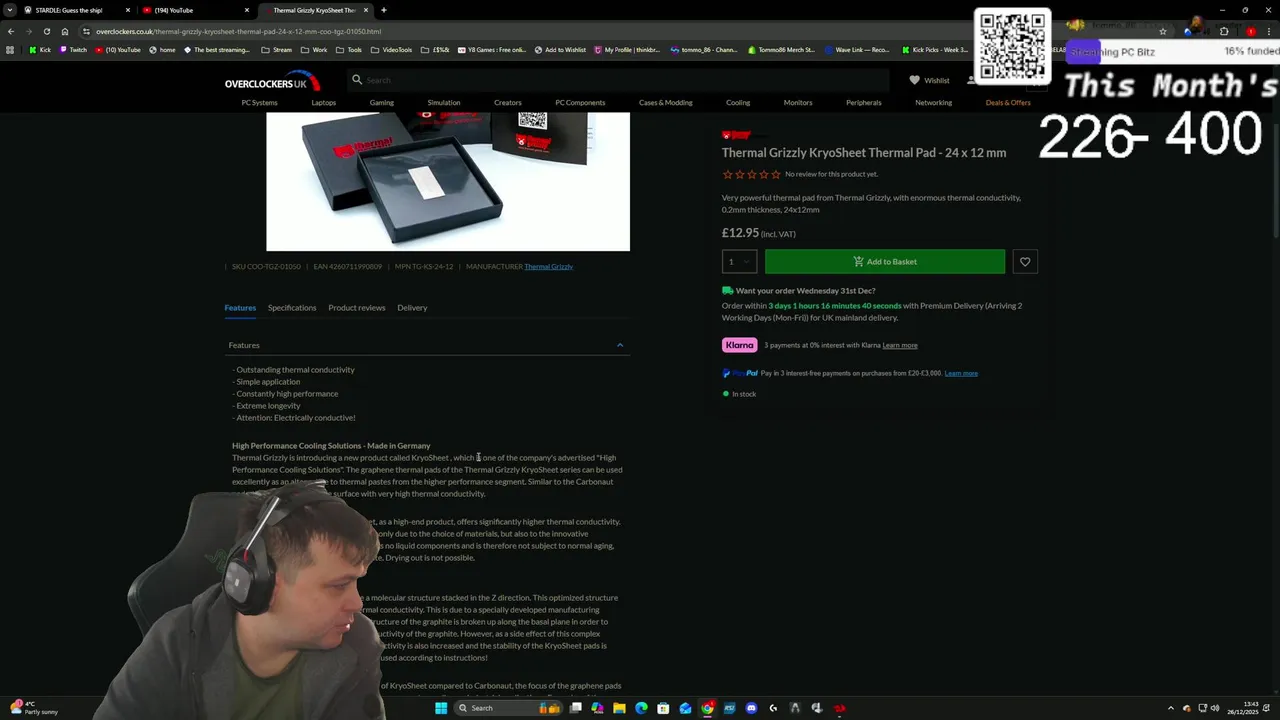Viewport: 1280px width, 720px height.
Task: Open Thermal Grizzly manufacturer link
Action: click(548, 267)
